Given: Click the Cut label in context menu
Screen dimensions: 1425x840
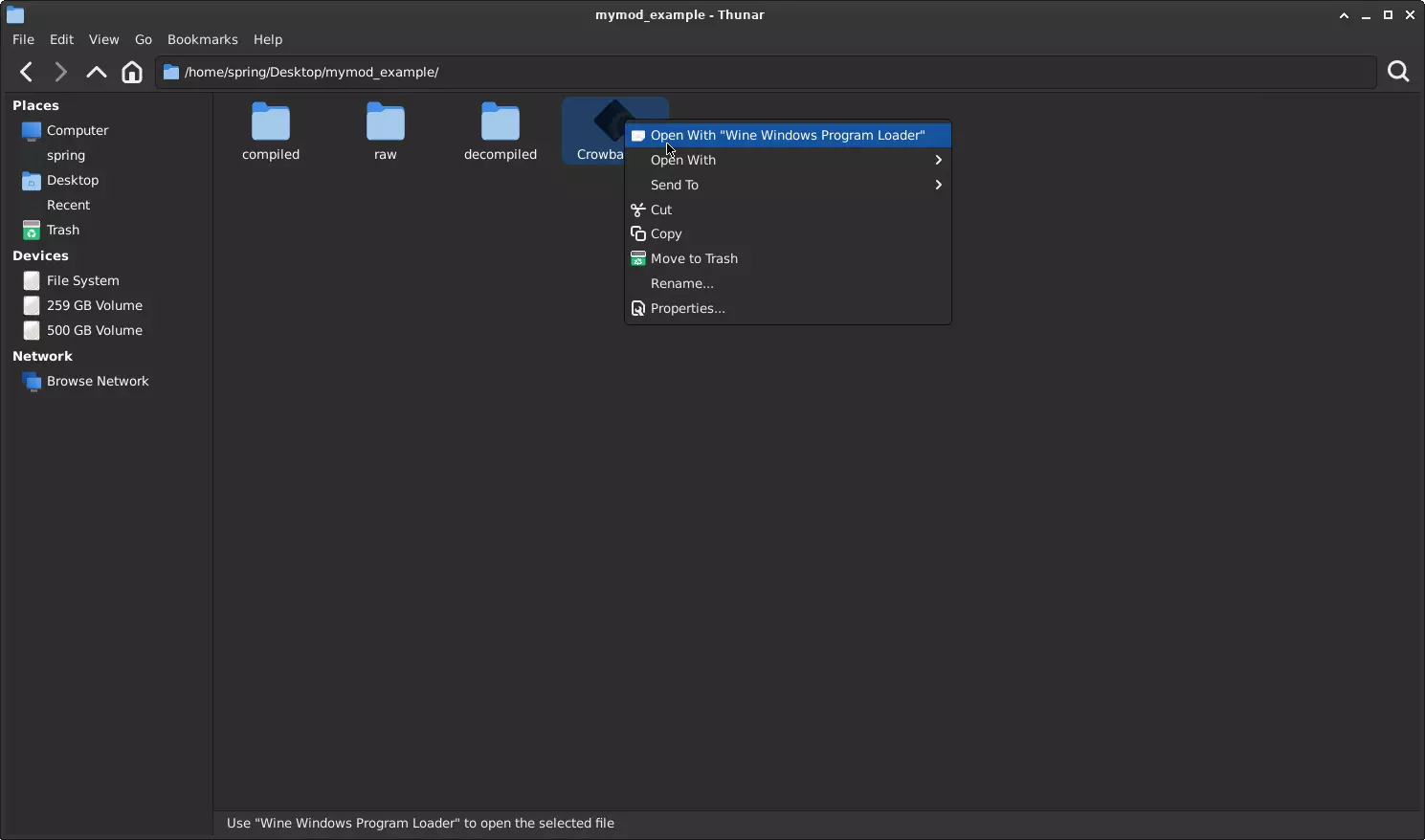Looking at the screenshot, I should coord(661,210).
